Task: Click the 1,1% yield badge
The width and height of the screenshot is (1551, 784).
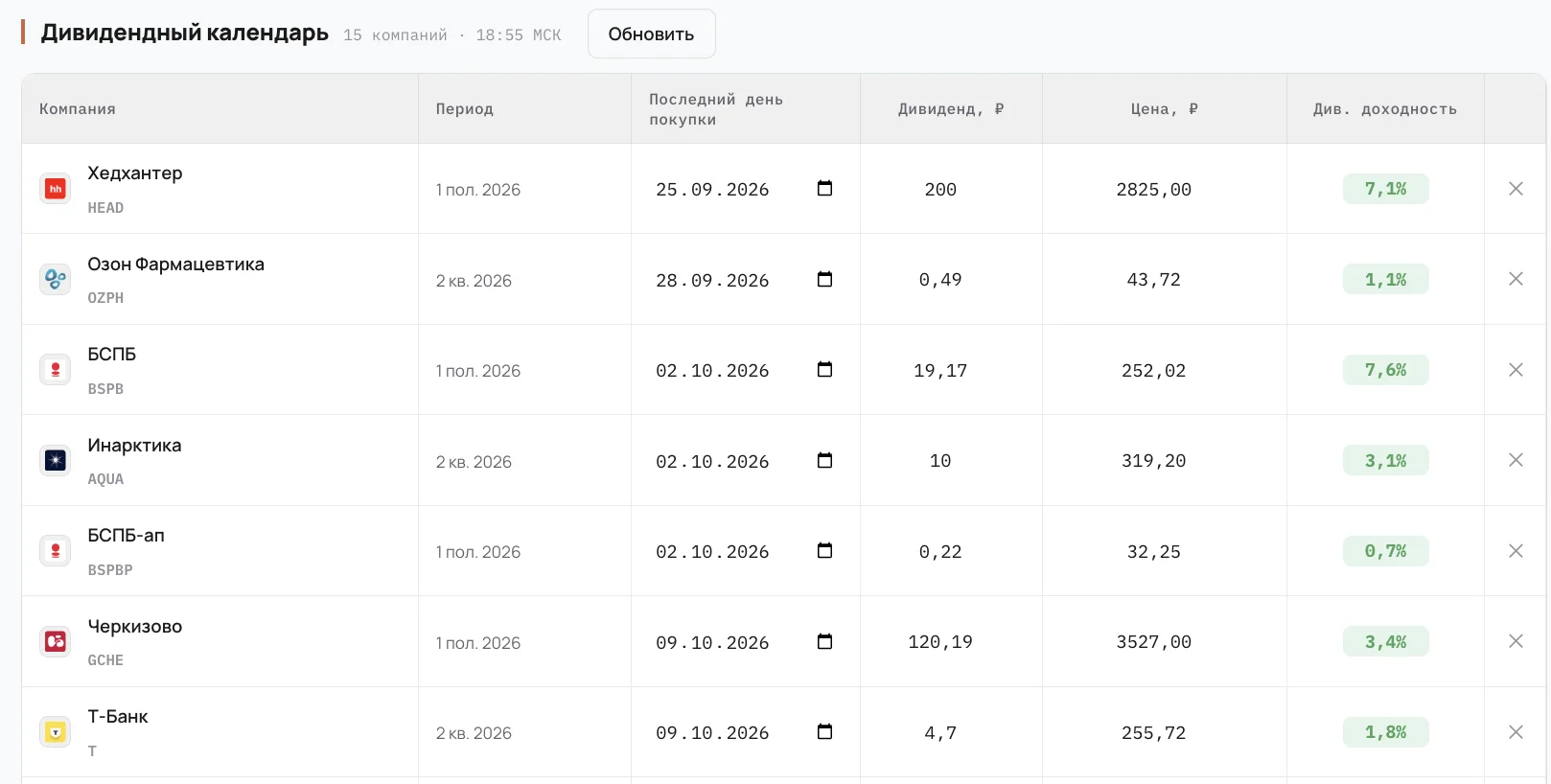Action: (1386, 279)
